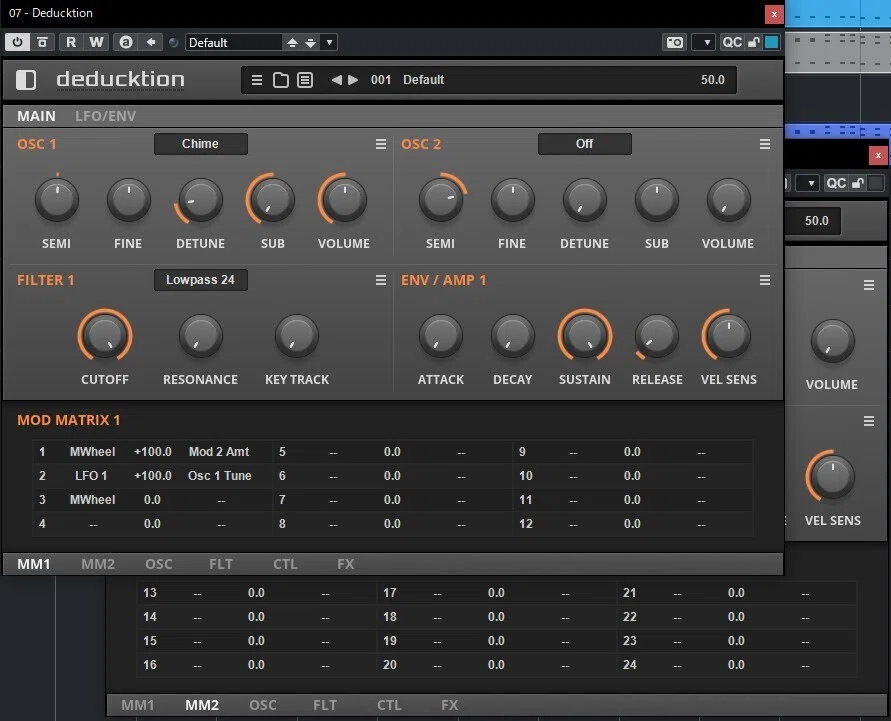Toggle the plugin power bypass button
This screenshot has height=721, width=891.
point(17,42)
